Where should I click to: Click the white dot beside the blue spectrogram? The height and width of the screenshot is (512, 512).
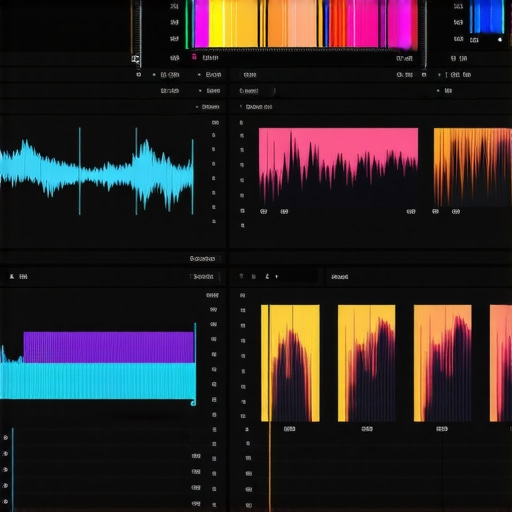coord(500,40)
